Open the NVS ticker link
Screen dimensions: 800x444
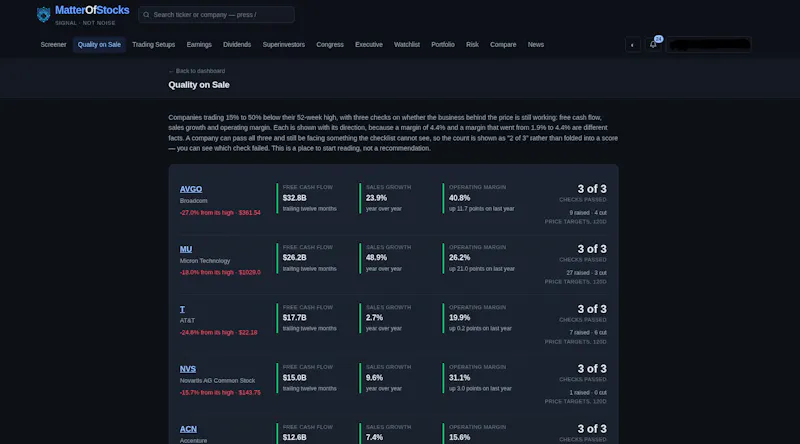pos(188,369)
